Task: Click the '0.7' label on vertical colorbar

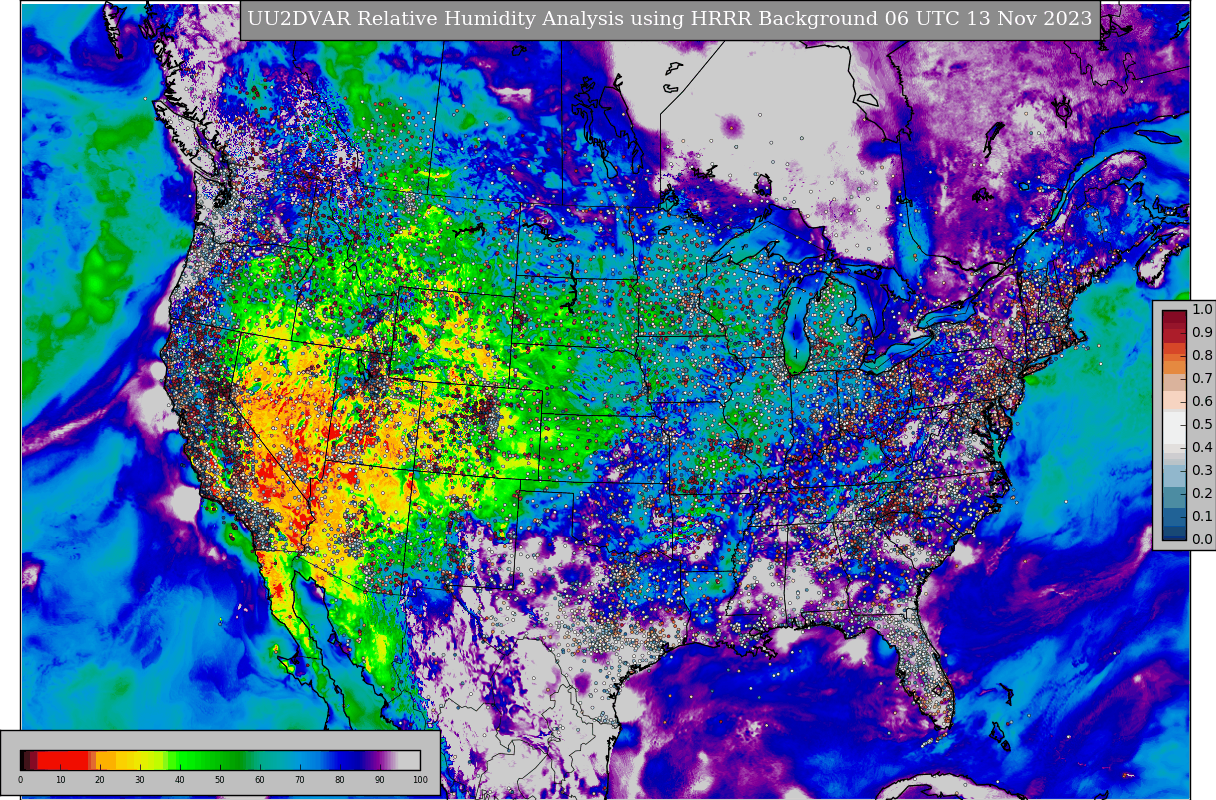Action: tap(1202, 378)
